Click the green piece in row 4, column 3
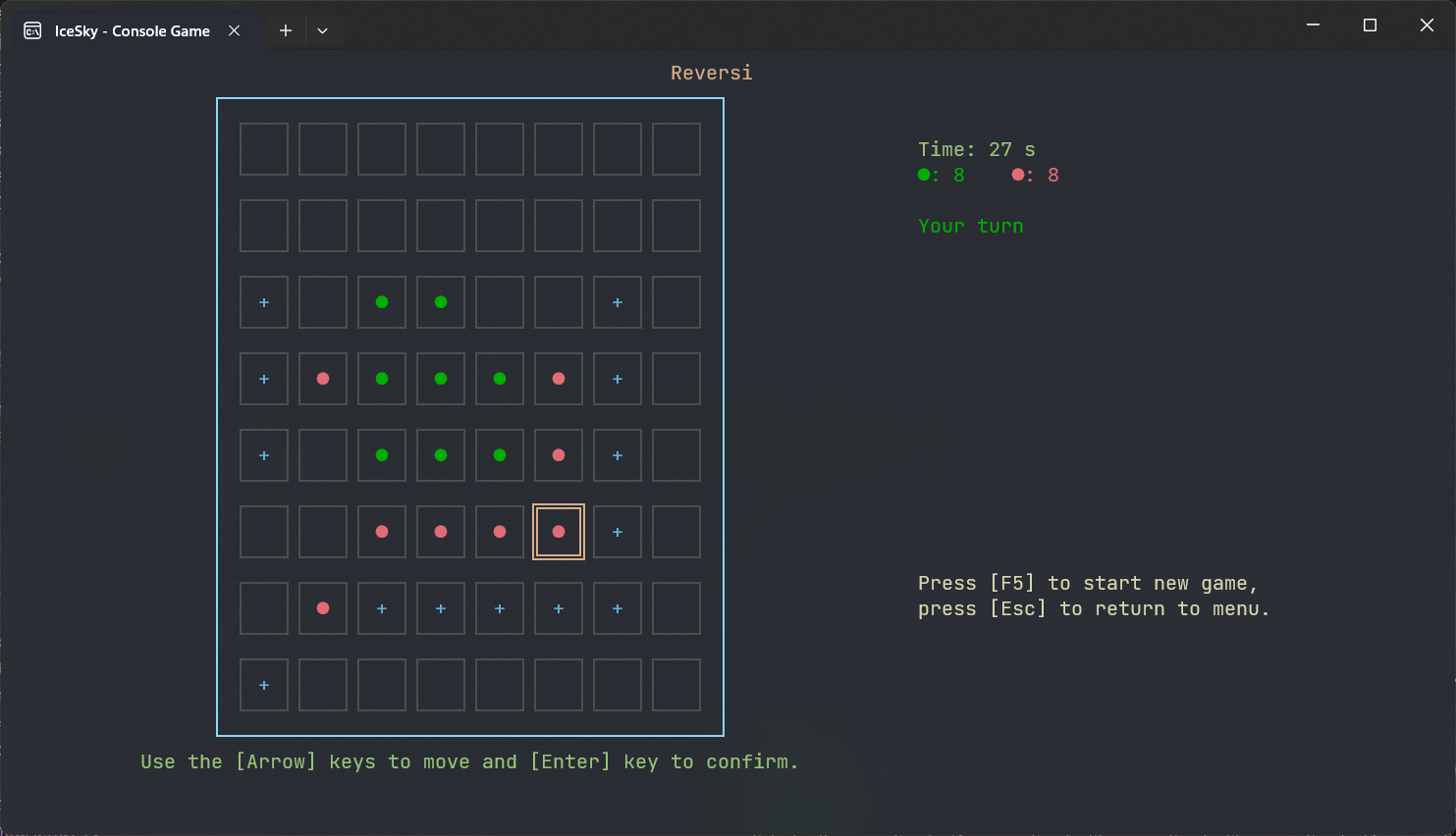 [x=382, y=379]
